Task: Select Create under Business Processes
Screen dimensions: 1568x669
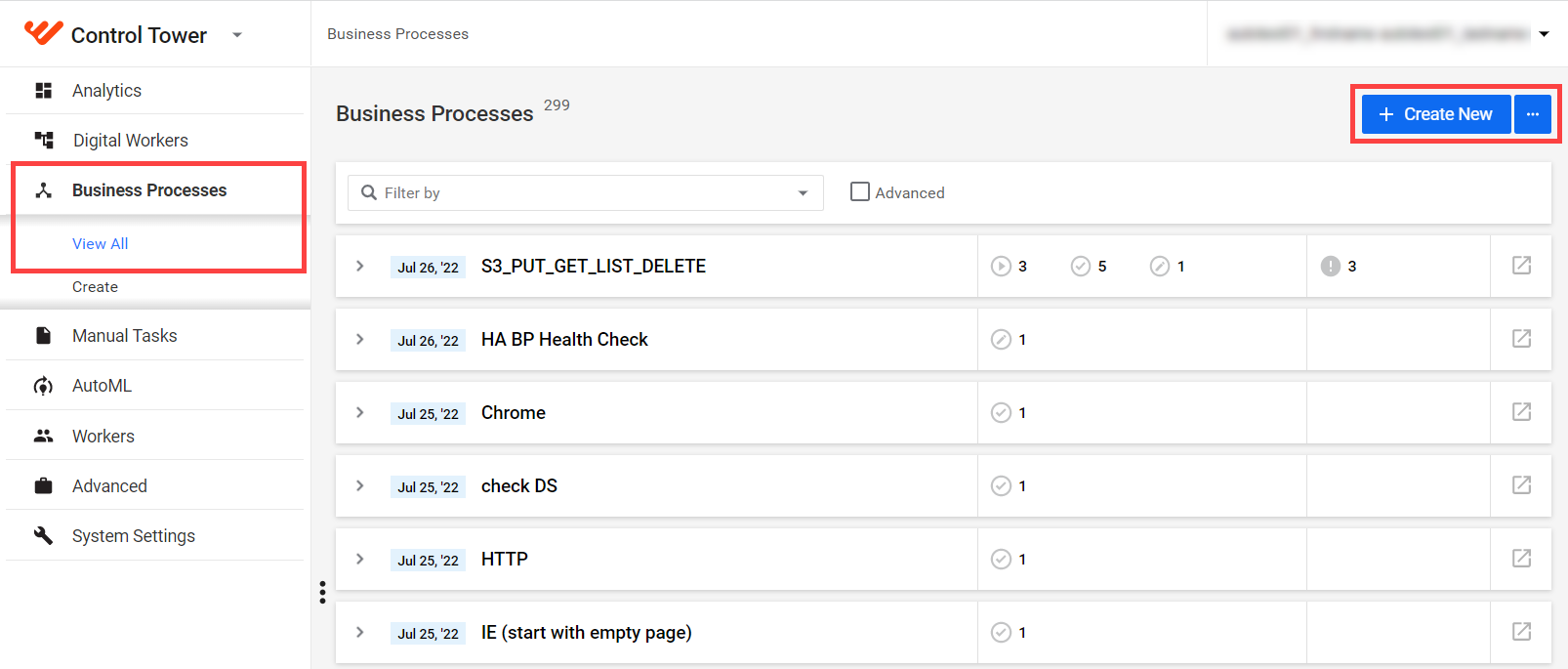Action: click(x=95, y=287)
